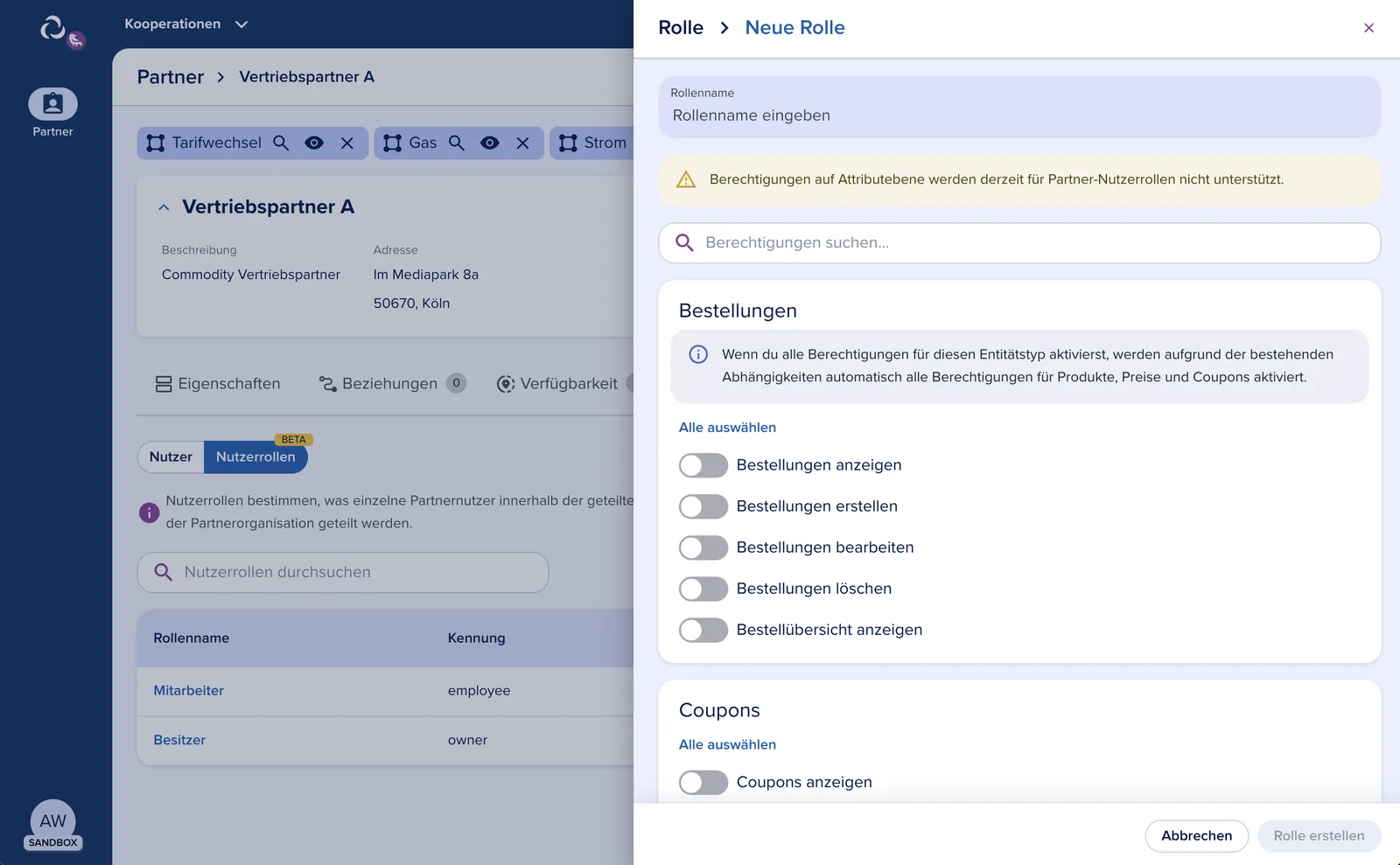
Task: Click the Vertriebspartner A breadcrumb text
Action: click(x=306, y=77)
